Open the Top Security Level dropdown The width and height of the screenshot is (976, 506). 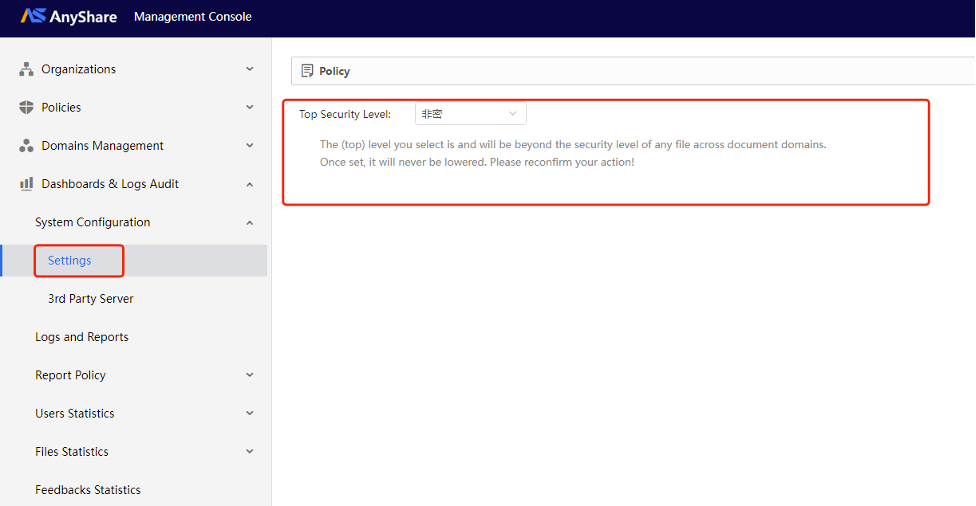tap(471, 114)
